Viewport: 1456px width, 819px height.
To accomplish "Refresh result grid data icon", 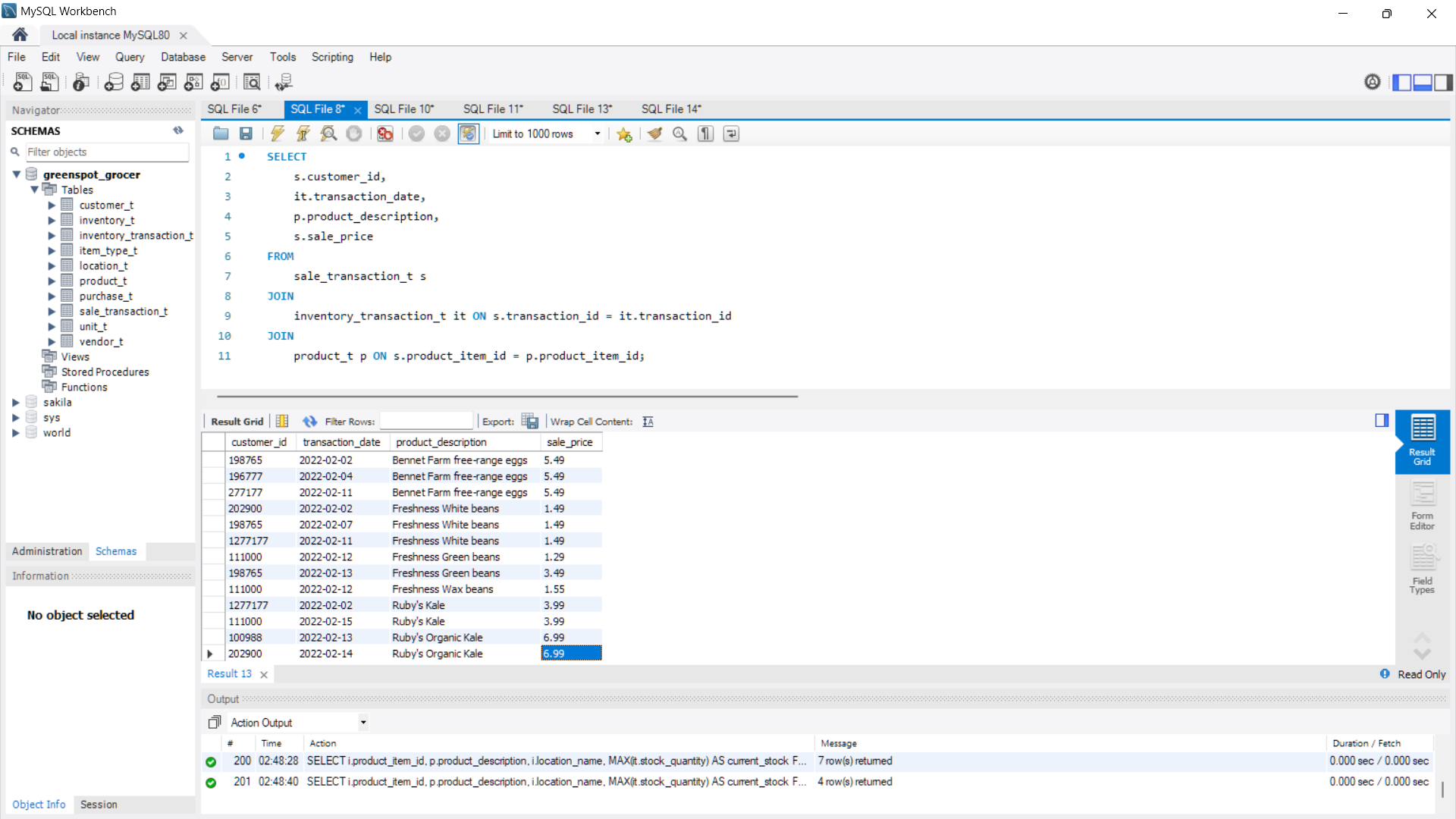I will click(x=309, y=422).
